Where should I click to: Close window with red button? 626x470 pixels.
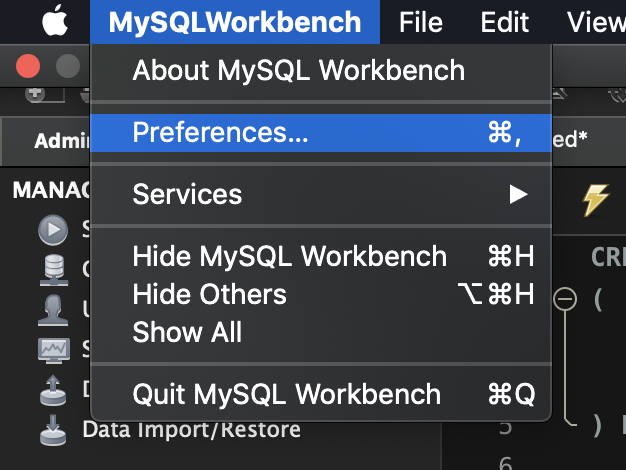coord(28,66)
